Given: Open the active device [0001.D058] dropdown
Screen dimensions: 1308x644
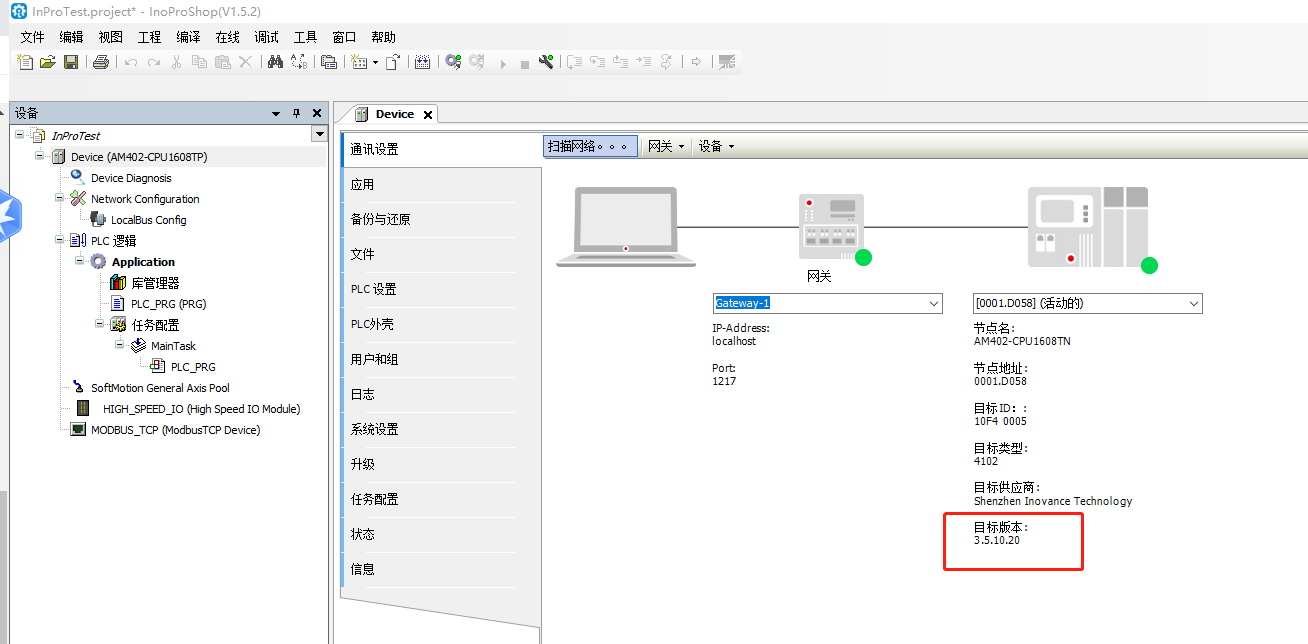Looking at the screenshot, I should 1192,303.
